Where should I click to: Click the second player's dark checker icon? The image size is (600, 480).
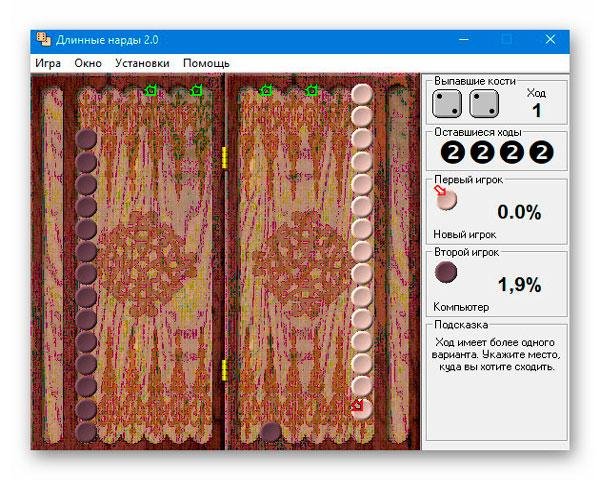tap(446, 272)
